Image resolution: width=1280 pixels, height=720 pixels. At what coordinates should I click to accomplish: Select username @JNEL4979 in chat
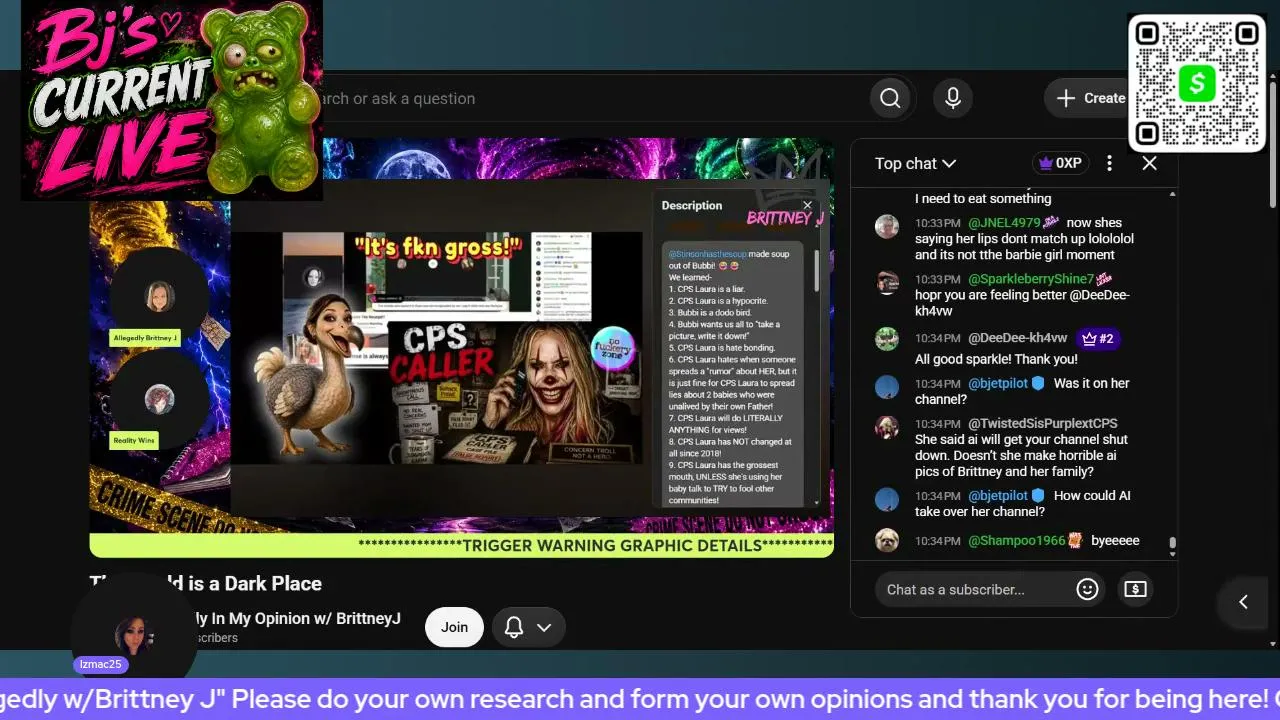tap(1004, 223)
